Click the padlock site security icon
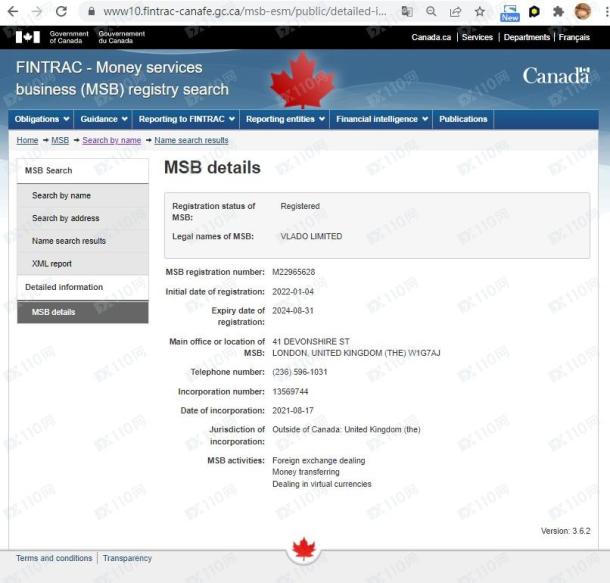 click(x=91, y=11)
